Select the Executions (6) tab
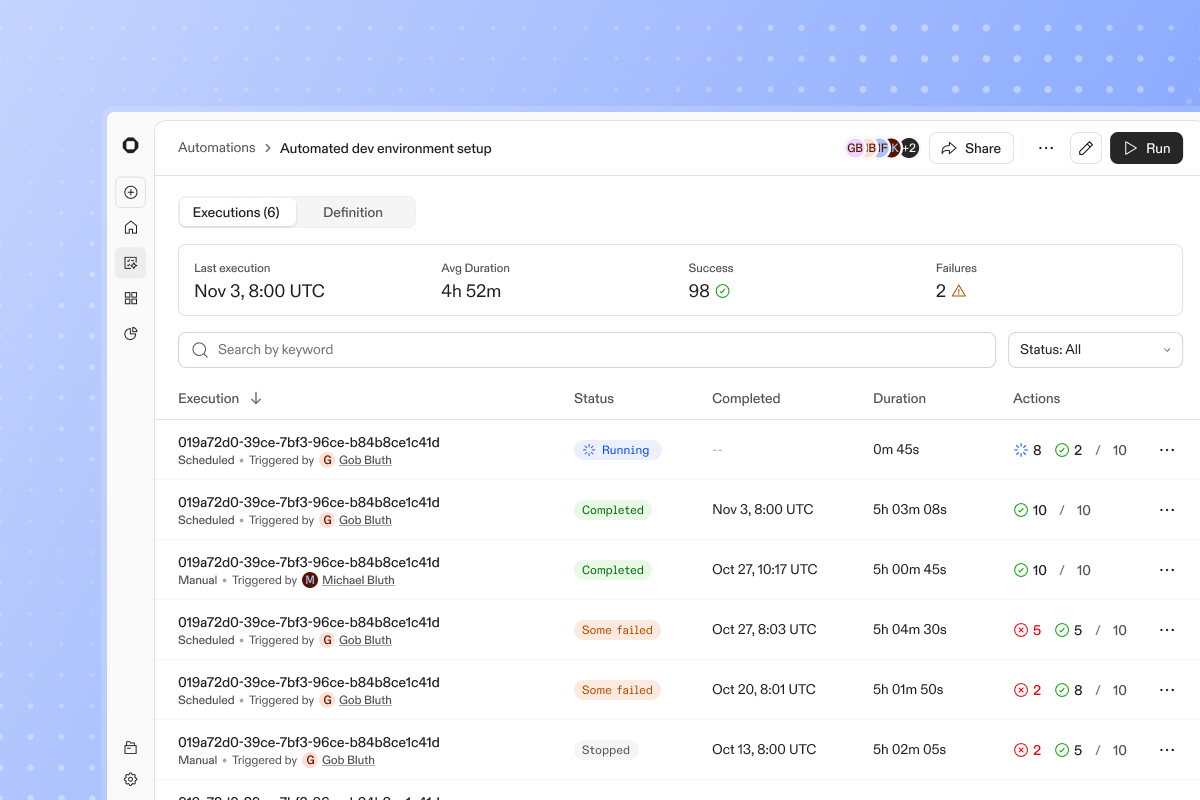This screenshot has height=800, width=1200. coord(236,212)
